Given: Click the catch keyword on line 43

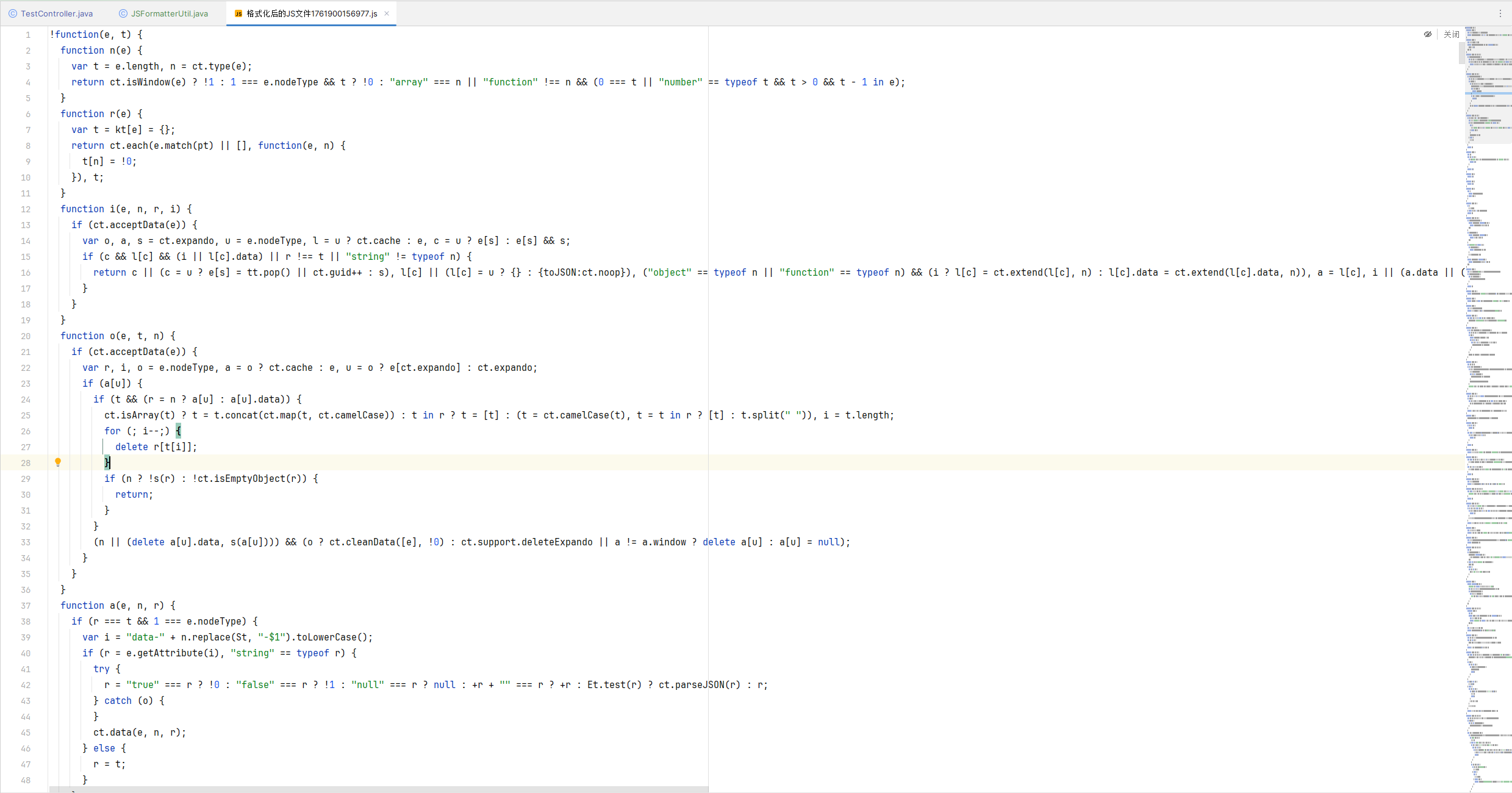Looking at the screenshot, I should tap(118, 701).
